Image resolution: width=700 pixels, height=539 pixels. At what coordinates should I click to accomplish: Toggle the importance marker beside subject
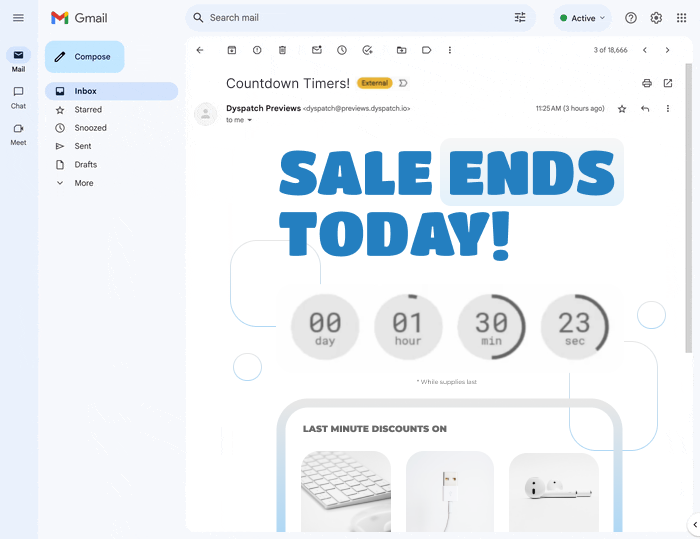[403, 83]
